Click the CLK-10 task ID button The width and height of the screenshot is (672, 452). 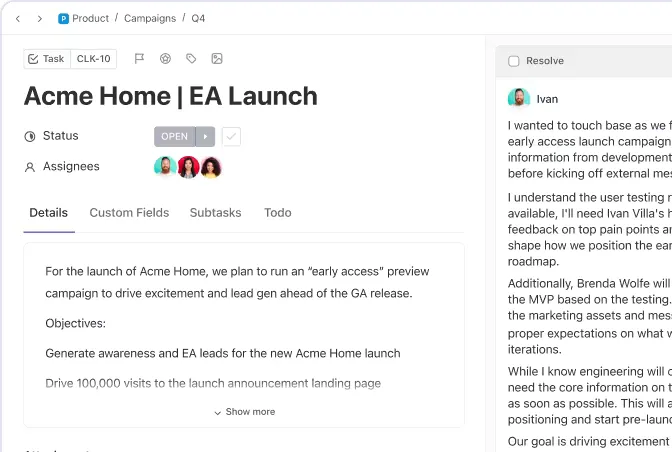93,59
